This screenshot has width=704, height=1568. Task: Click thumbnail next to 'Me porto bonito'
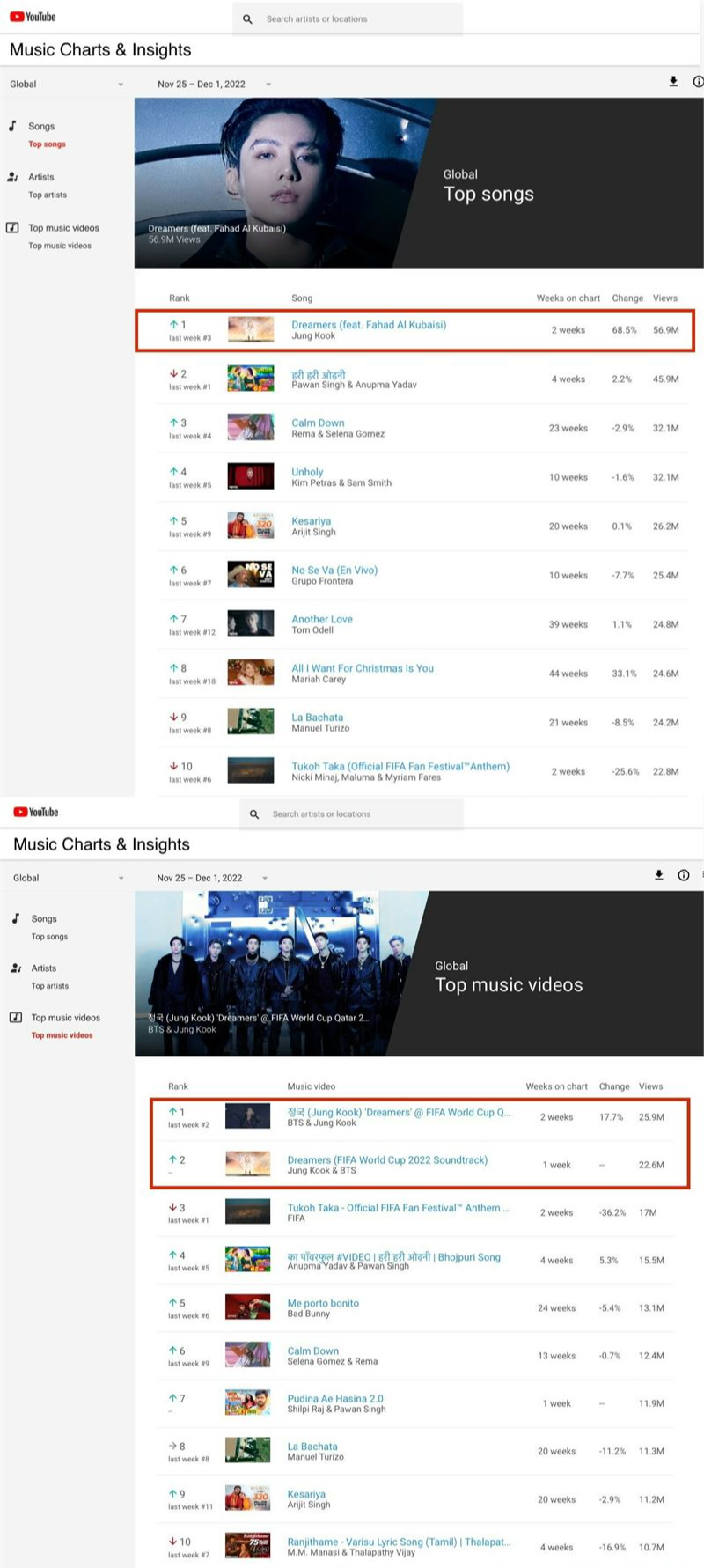pos(247,1307)
